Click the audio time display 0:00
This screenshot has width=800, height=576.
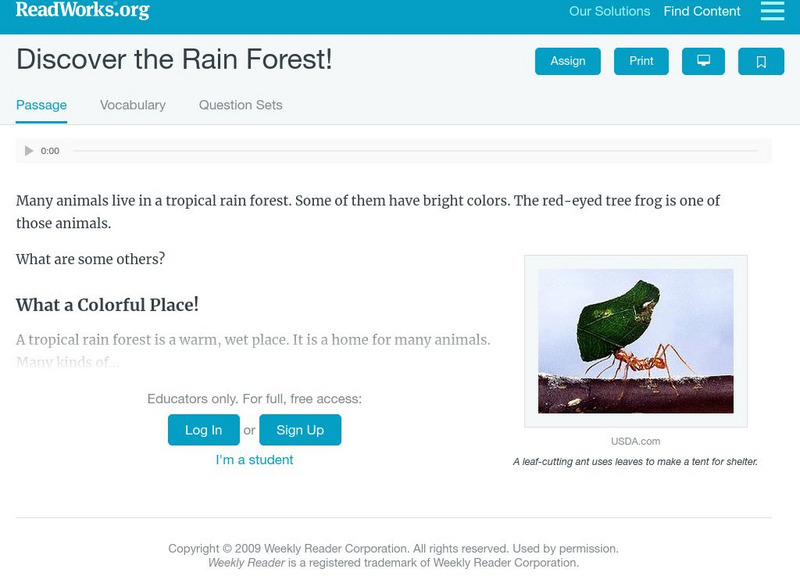click(50, 151)
